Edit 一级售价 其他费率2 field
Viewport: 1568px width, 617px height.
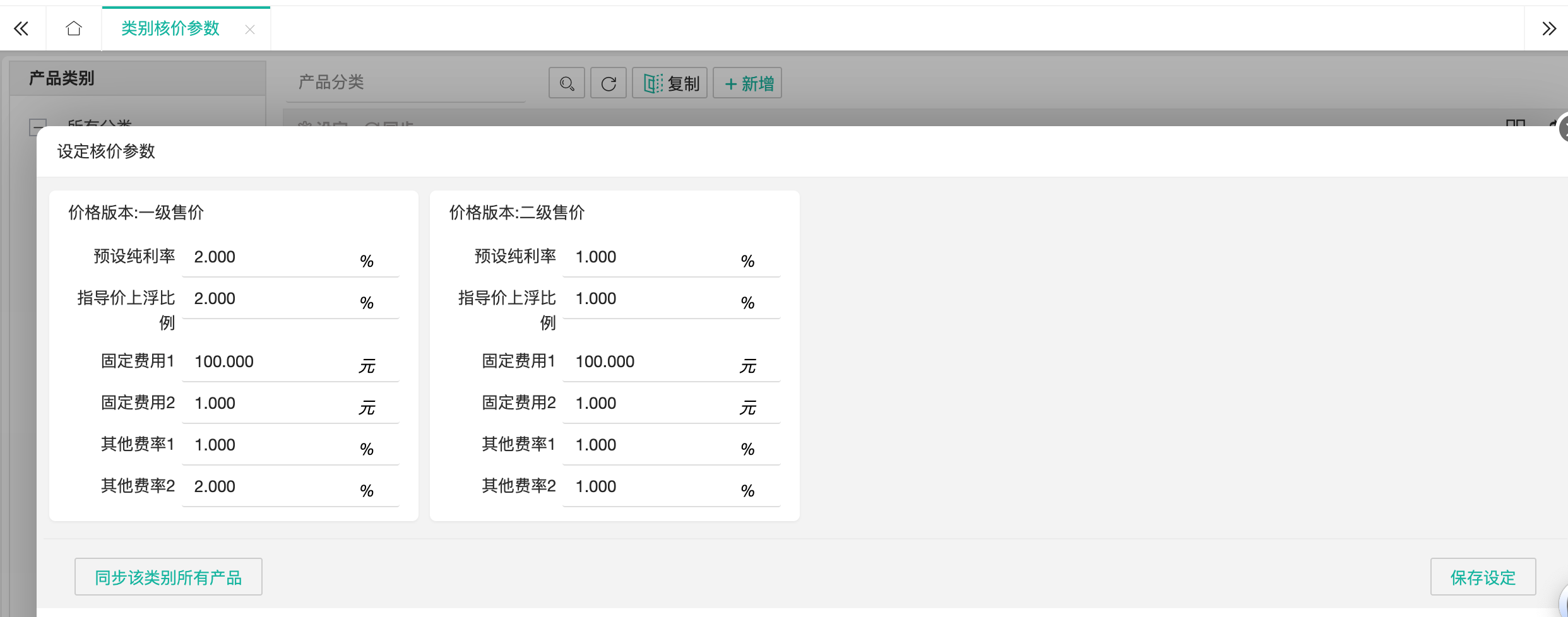point(271,487)
